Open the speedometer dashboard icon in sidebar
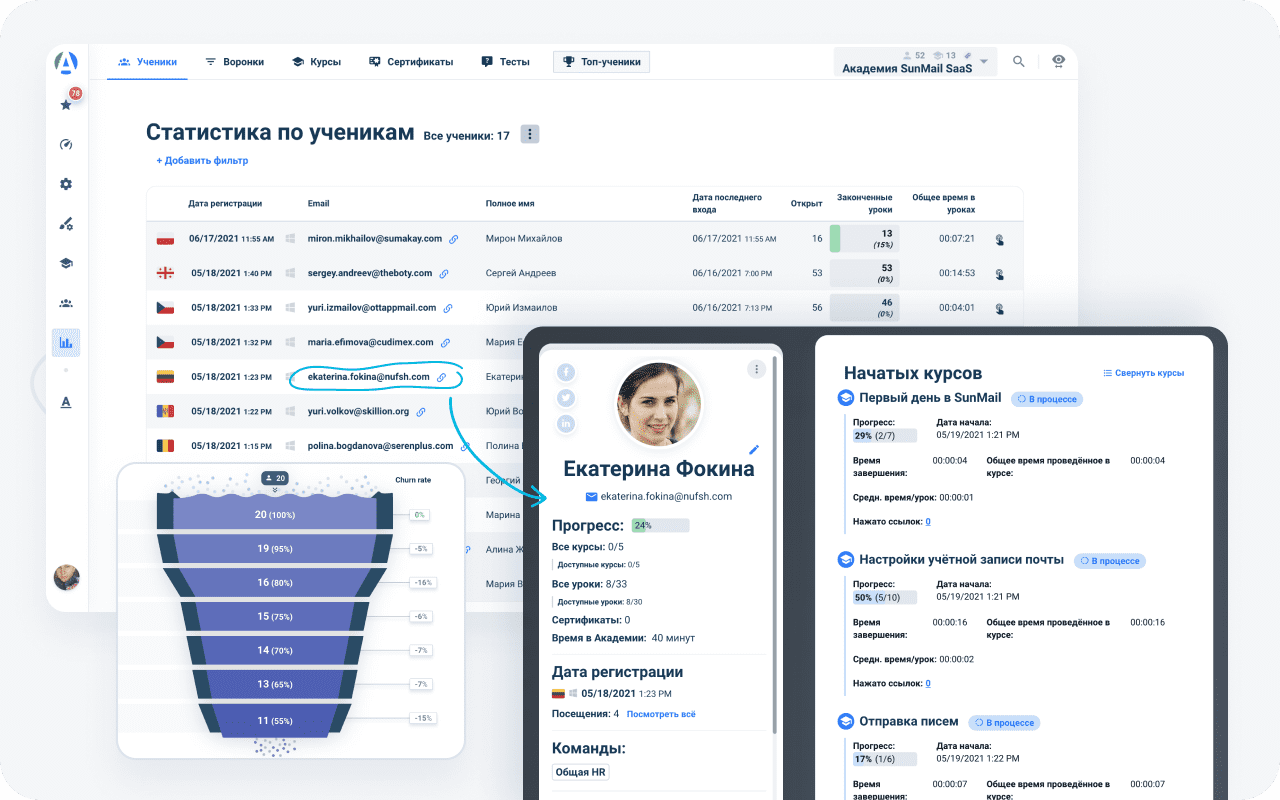The height and width of the screenshot is (800, 1280). point(66,144)
